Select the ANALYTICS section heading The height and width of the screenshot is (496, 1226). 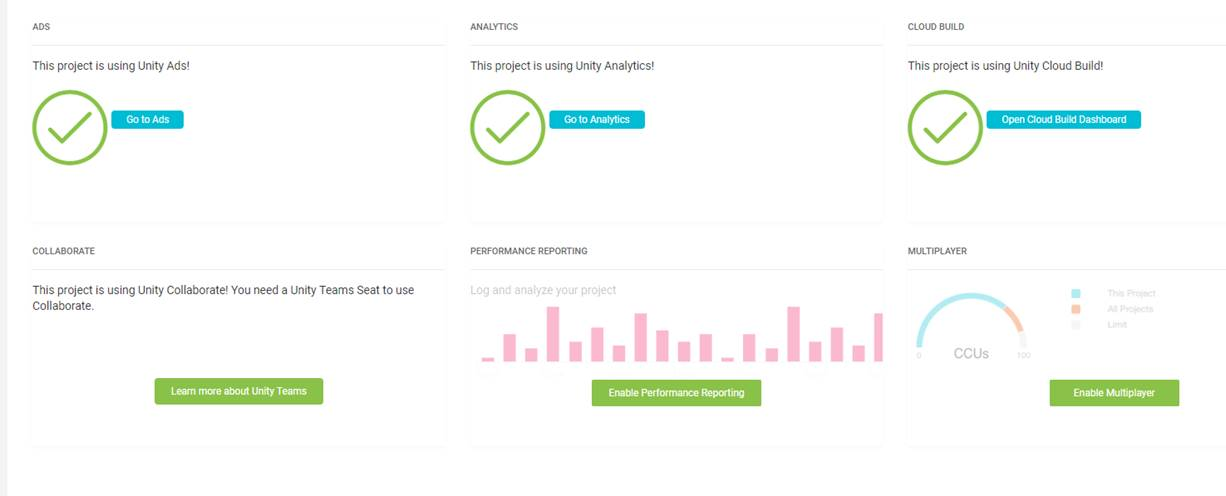coord(494,27)
